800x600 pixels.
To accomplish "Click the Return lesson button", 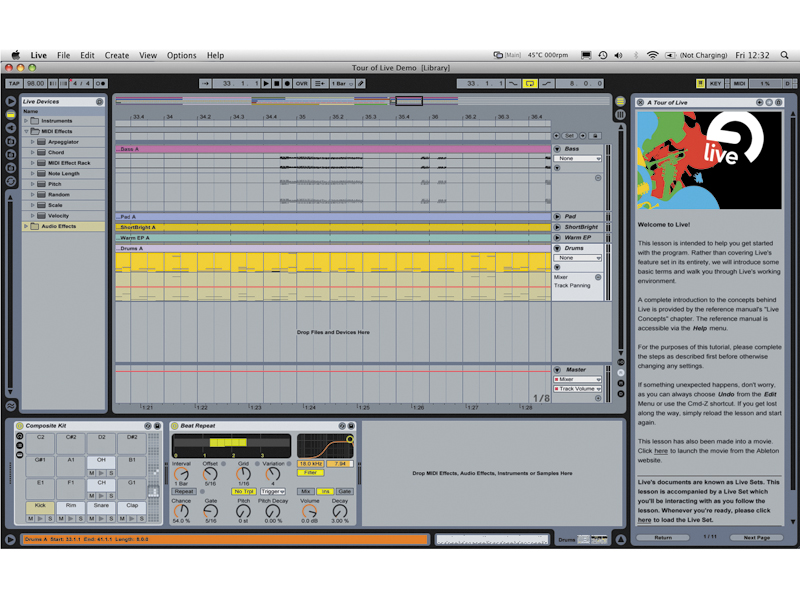I will pos(663,537).
